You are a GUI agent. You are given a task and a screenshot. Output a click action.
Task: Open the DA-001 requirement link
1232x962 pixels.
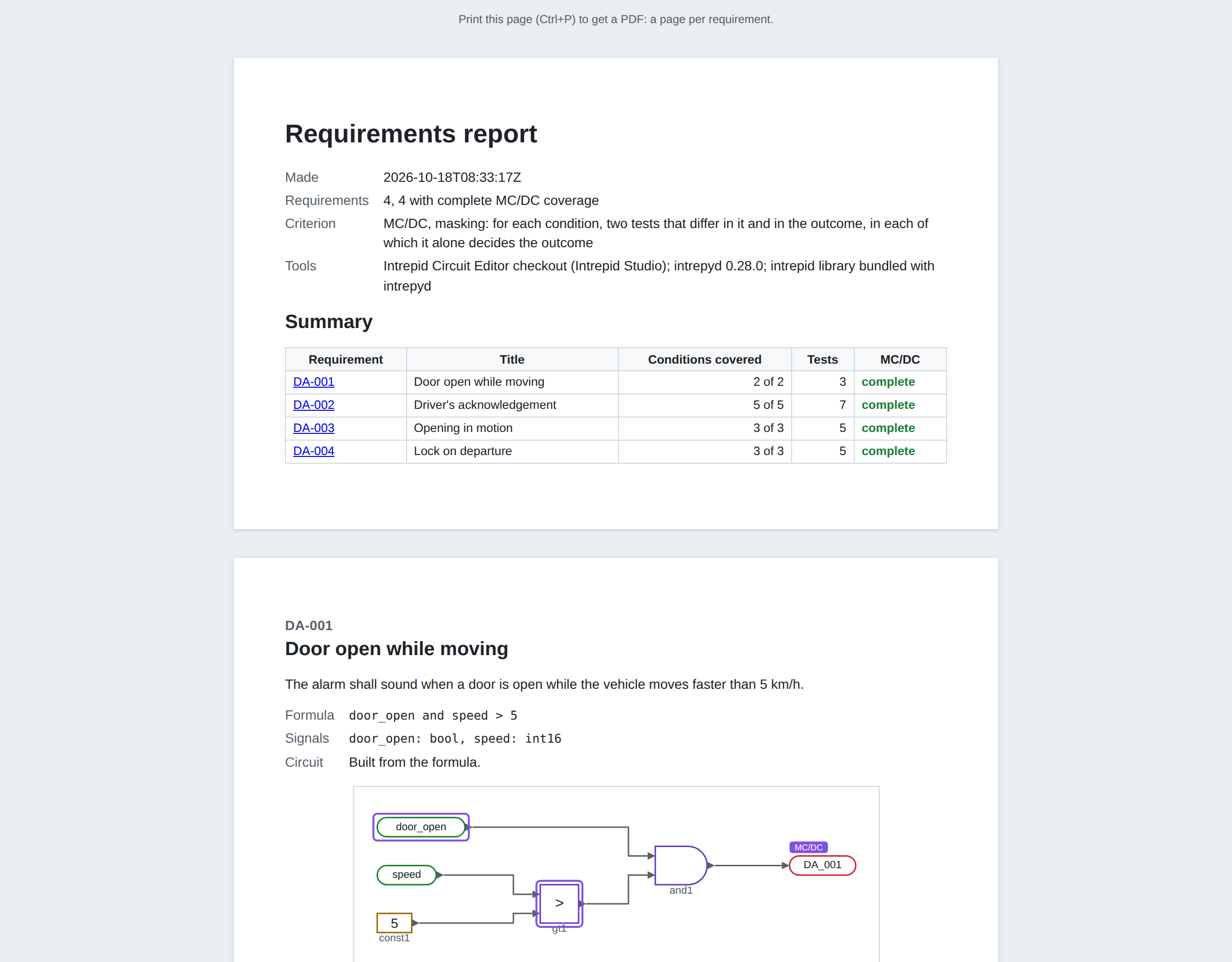[314, 382]
